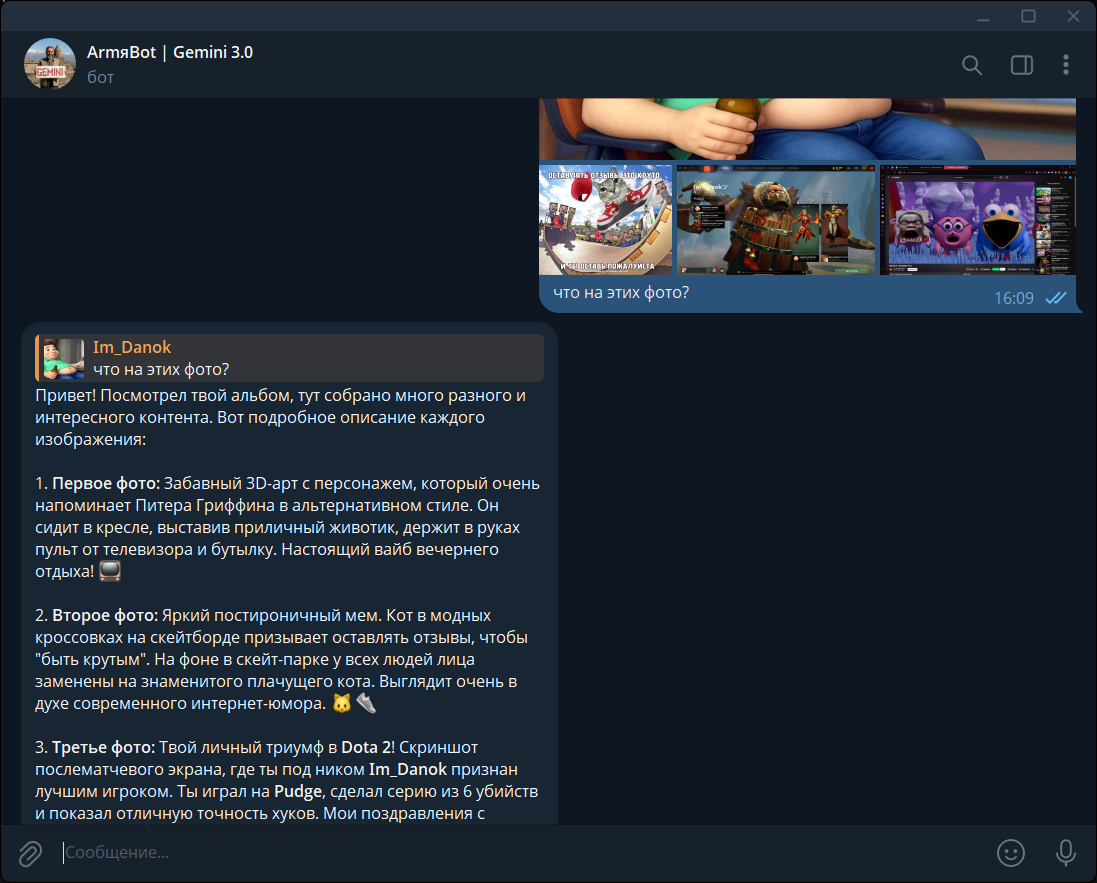Click the small thumbnail in reply quote
The height and width of the screenshot is (883, 1097).
click(x=64, y=359)
